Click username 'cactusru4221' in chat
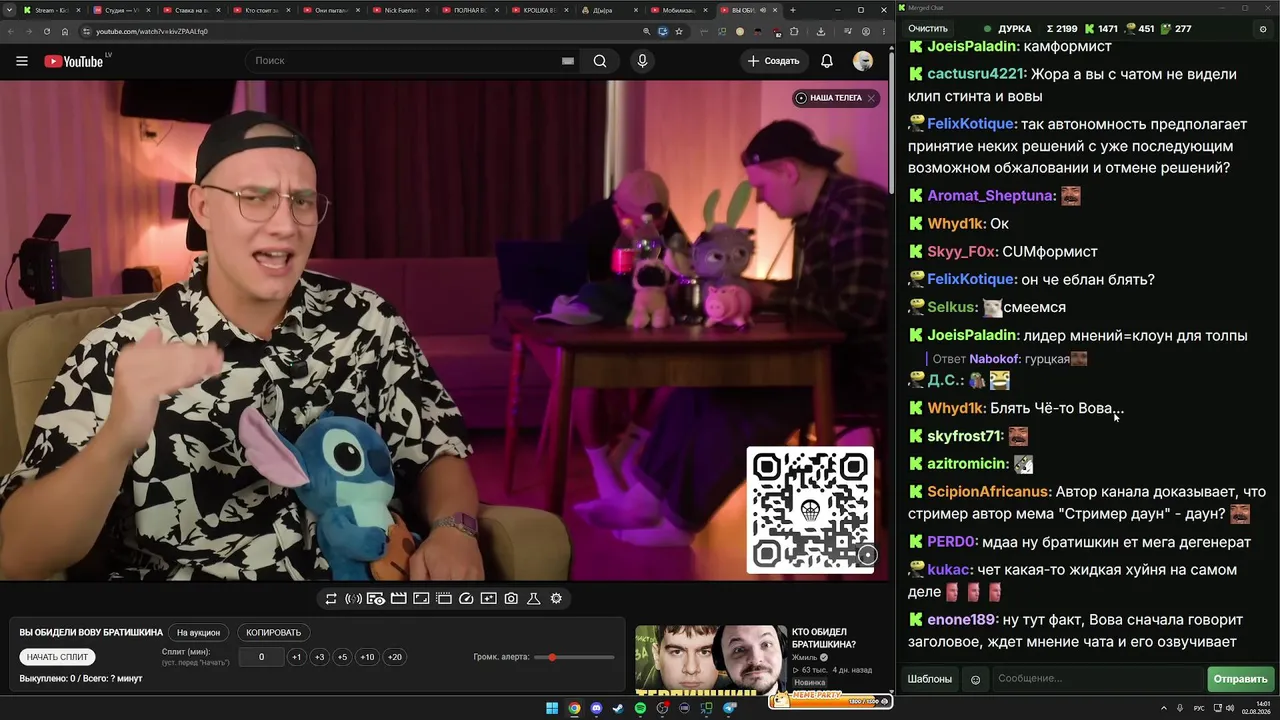Screen dimensions: 1280x720 coord(976,74)
